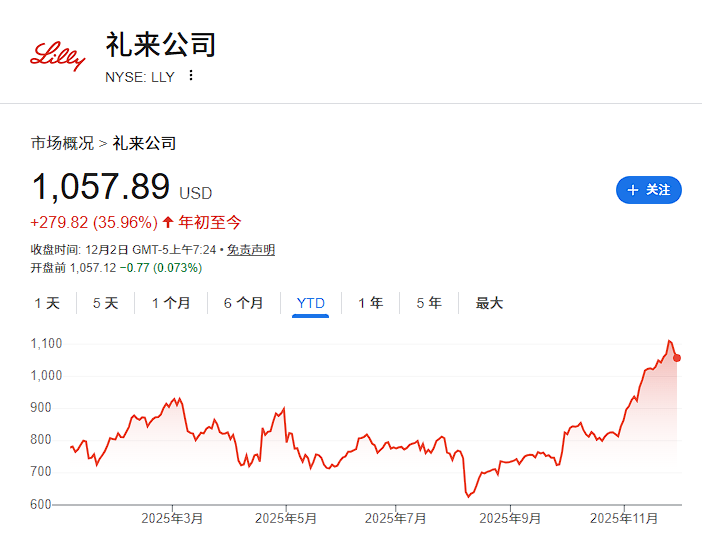Click the 开盘前 1,057.12 pre-market text
This screenshot has height=540, width=702.
pyautogui.click(x=73, y=268)
